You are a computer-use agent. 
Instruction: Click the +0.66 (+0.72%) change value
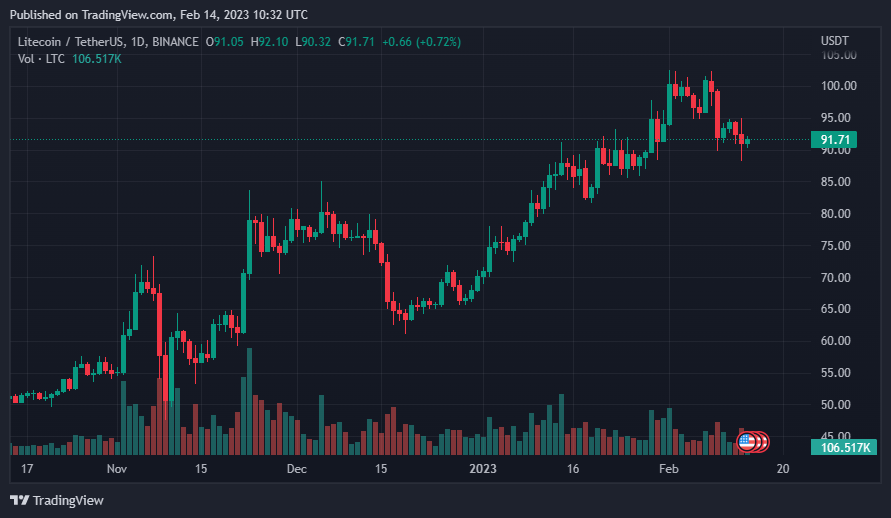[x=421, y=42]
